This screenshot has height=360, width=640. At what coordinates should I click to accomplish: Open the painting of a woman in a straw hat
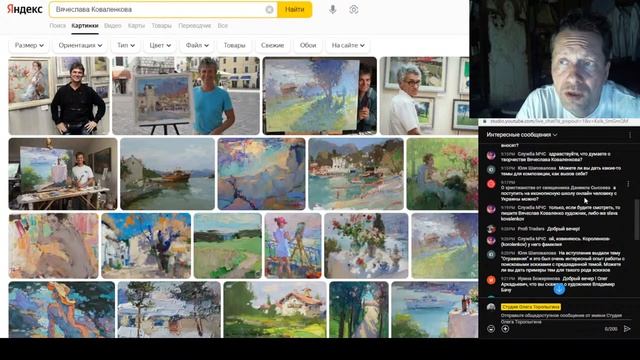tap(62, 309)
